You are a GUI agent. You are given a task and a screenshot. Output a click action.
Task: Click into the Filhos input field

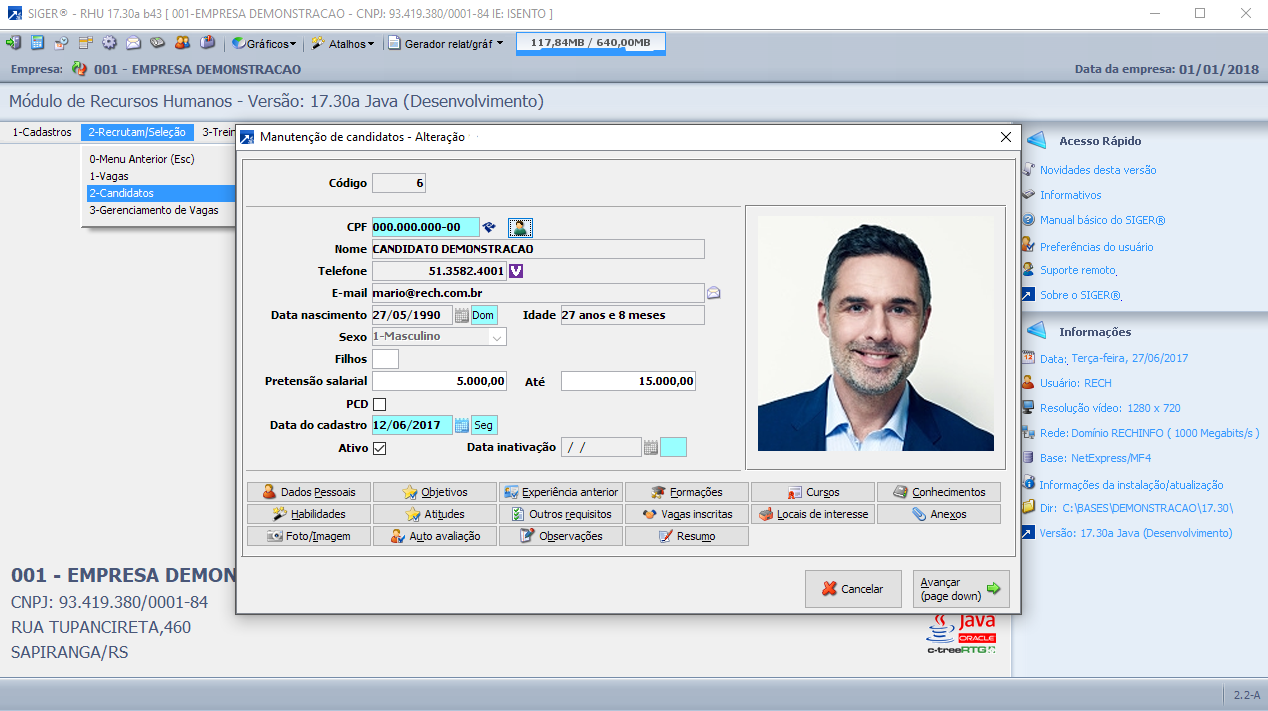pyautogui.click(x=385, y=359)
